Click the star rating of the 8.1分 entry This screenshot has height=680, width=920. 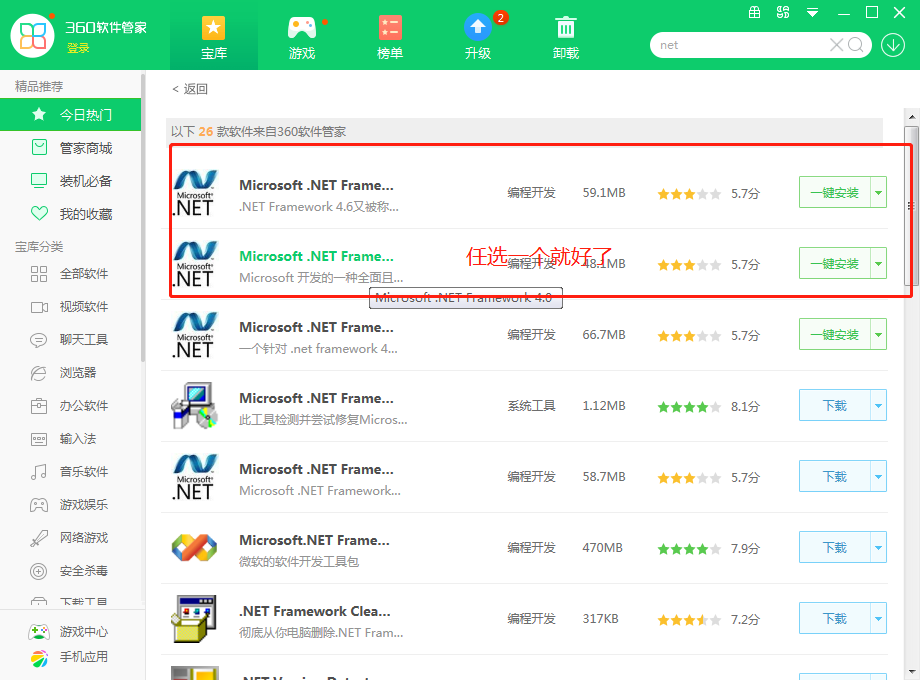(x=689, y=407)
